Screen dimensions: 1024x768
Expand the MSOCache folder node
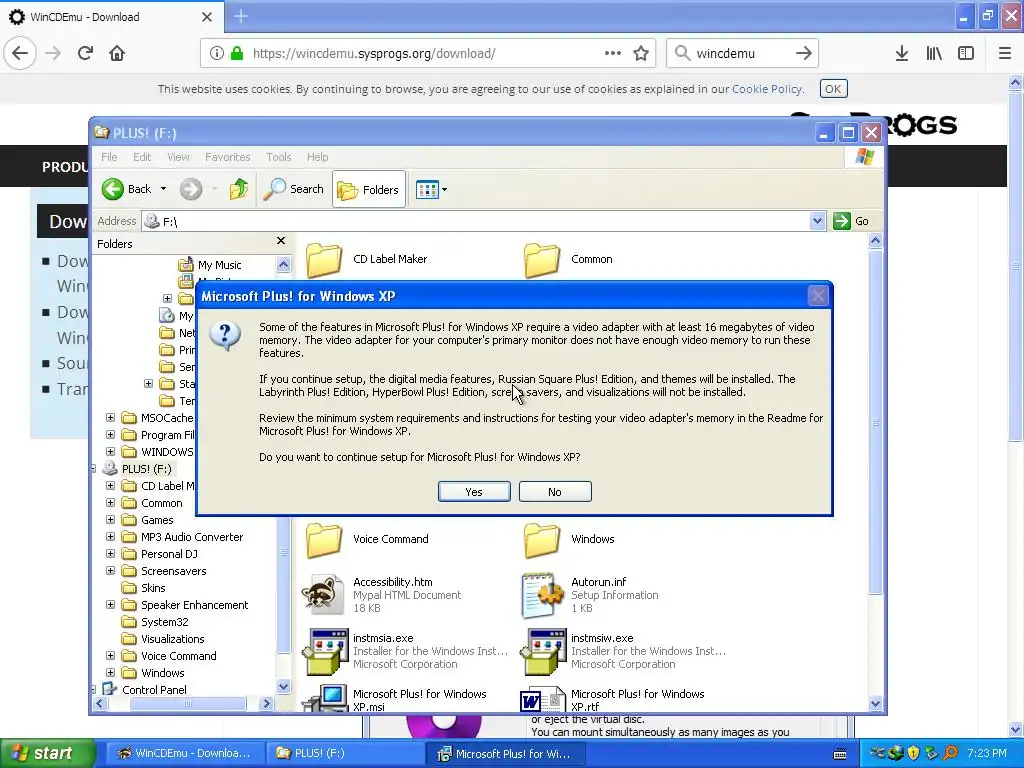[x=110, y=417]
